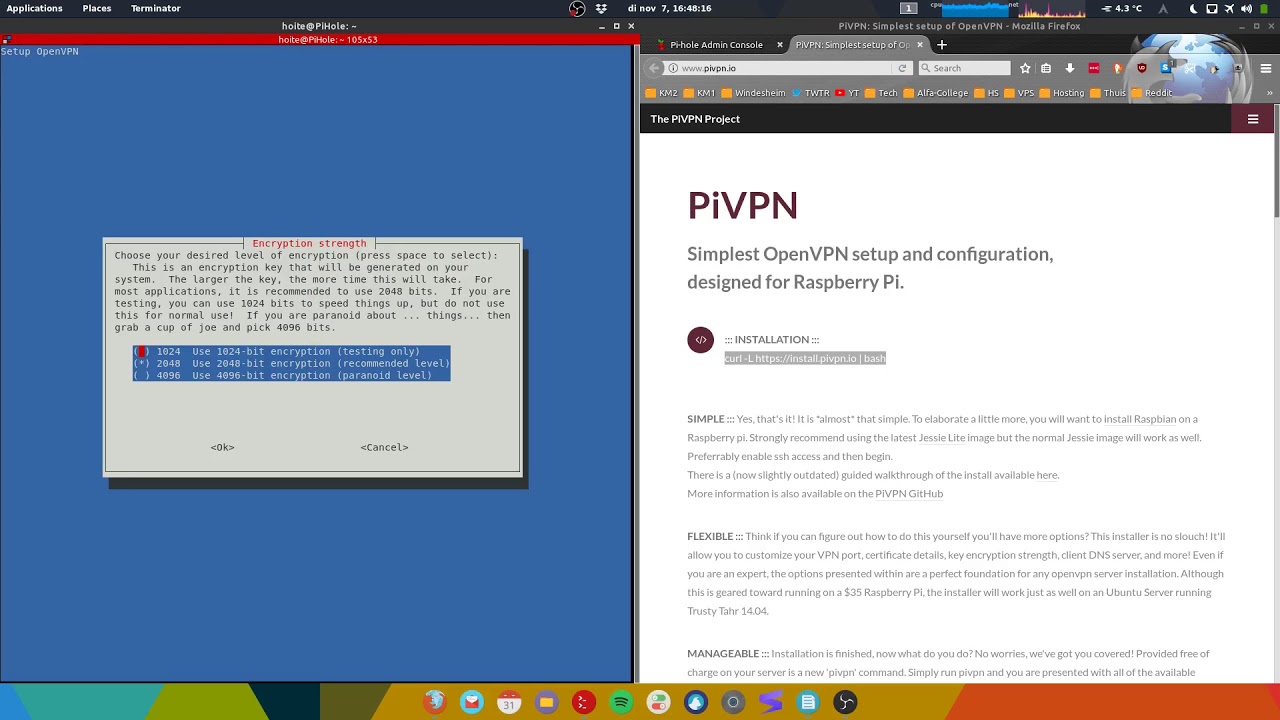This screenshot has width=1280, height=720.
Task: Click the code icon beside INSTALLATION
Action: click(x=700, y=340)
